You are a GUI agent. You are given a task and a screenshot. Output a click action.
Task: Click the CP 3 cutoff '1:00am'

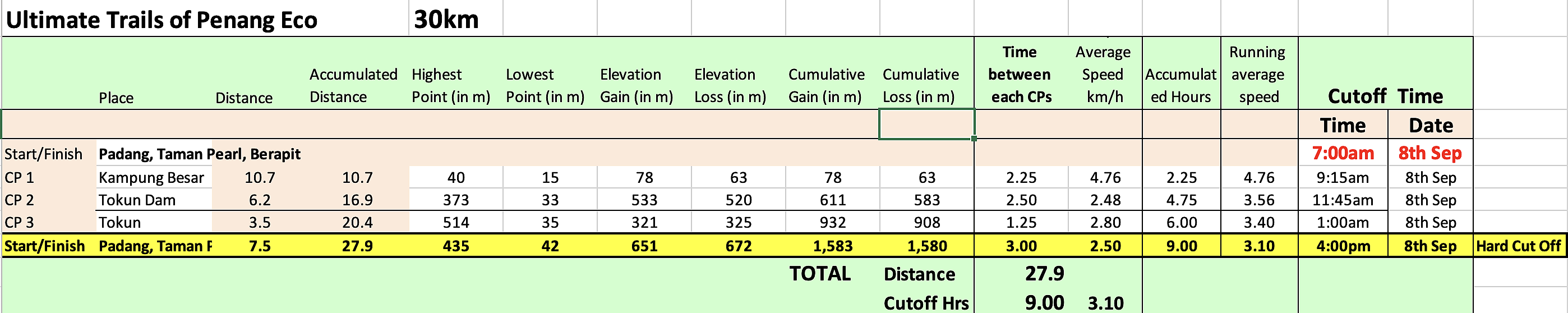(x=1343, y=223)
